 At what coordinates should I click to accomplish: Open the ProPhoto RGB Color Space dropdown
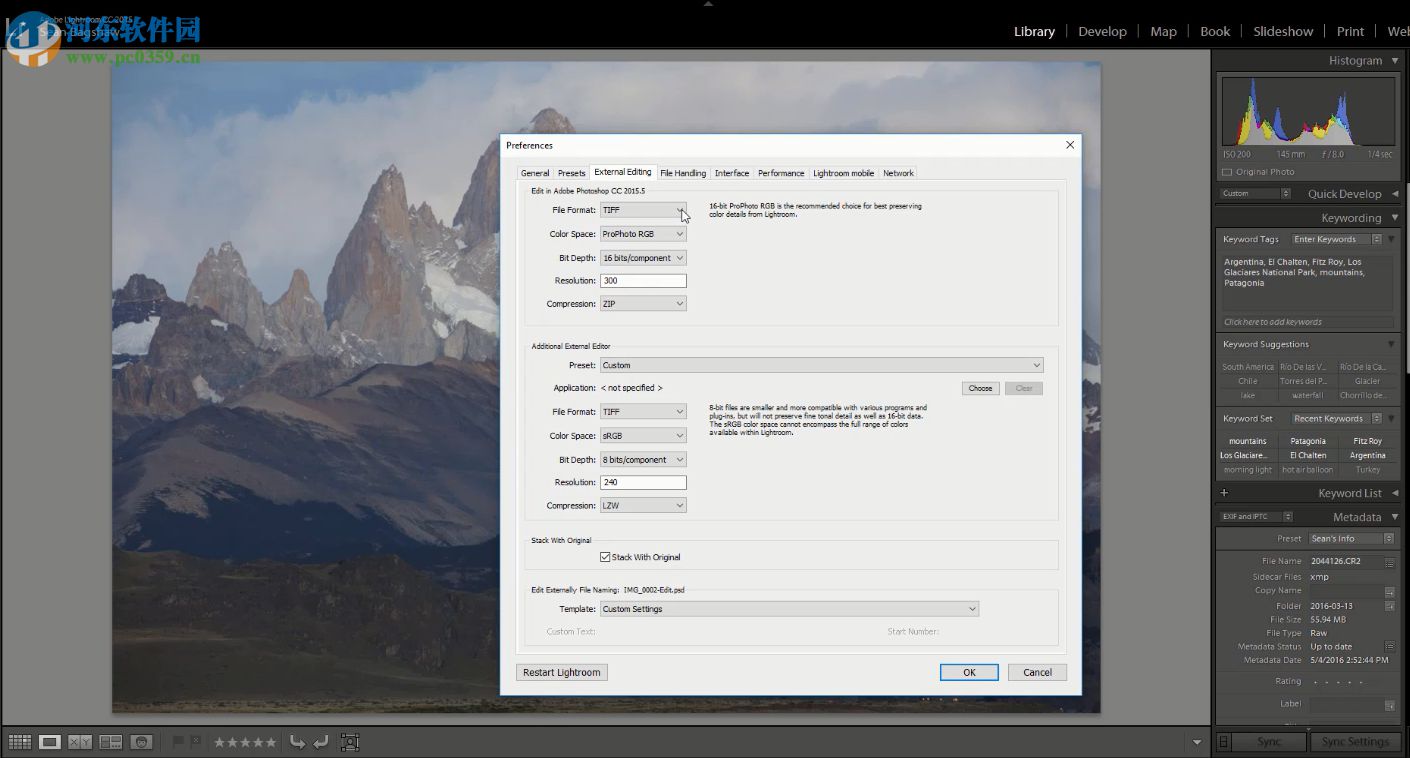tap(643, 234)
